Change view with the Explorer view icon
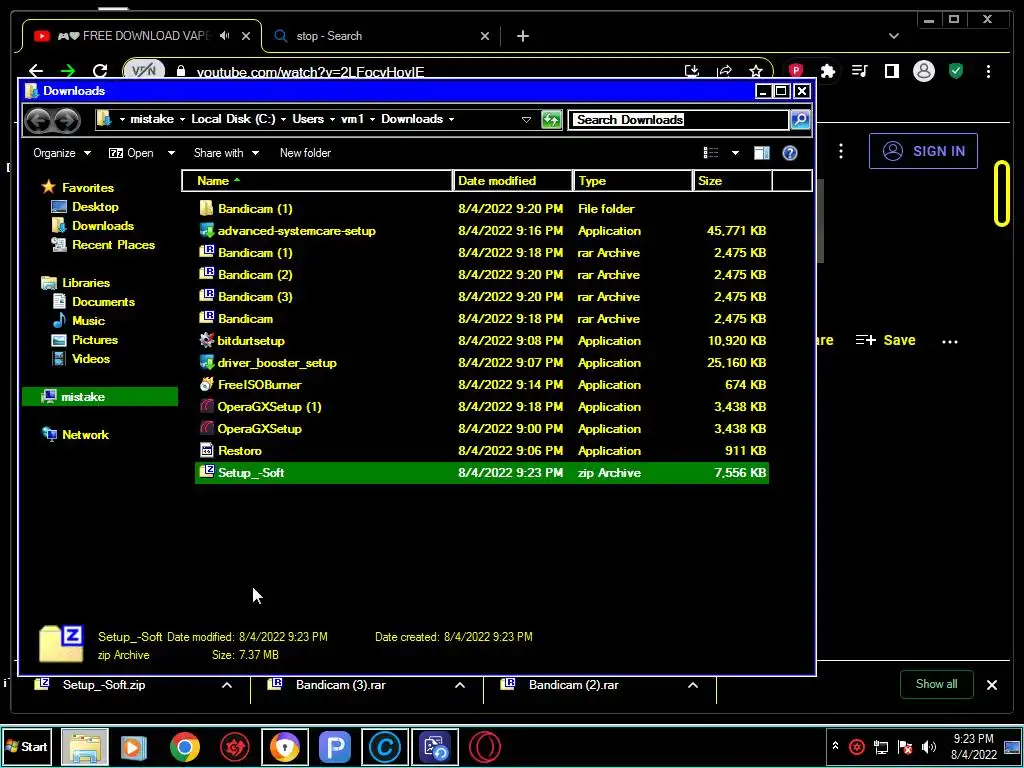Viewport: 1024px width, 768px height. click(711, 153)
